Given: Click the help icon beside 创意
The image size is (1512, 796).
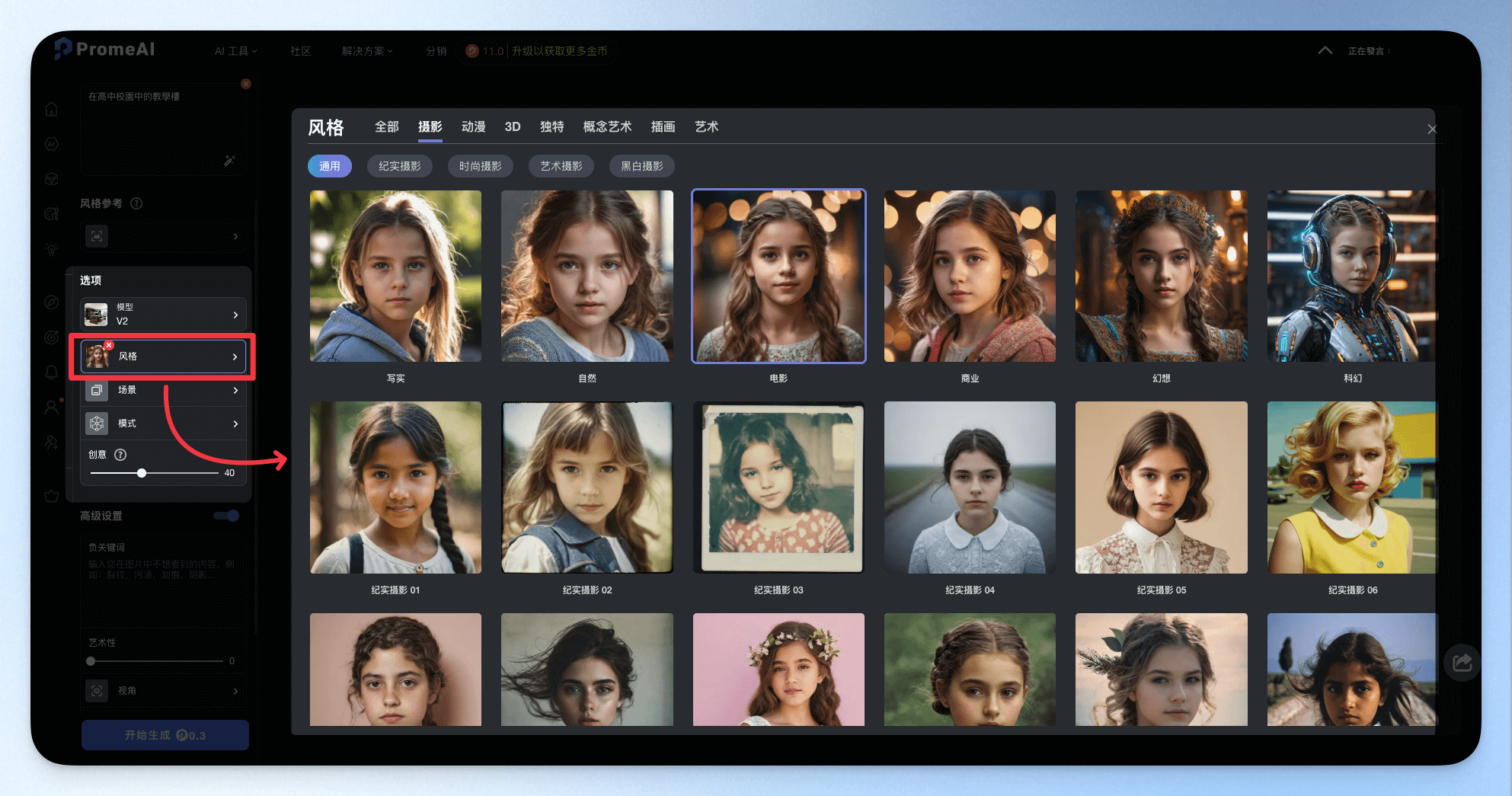Looking at the screenshot, I should point(120,455).
